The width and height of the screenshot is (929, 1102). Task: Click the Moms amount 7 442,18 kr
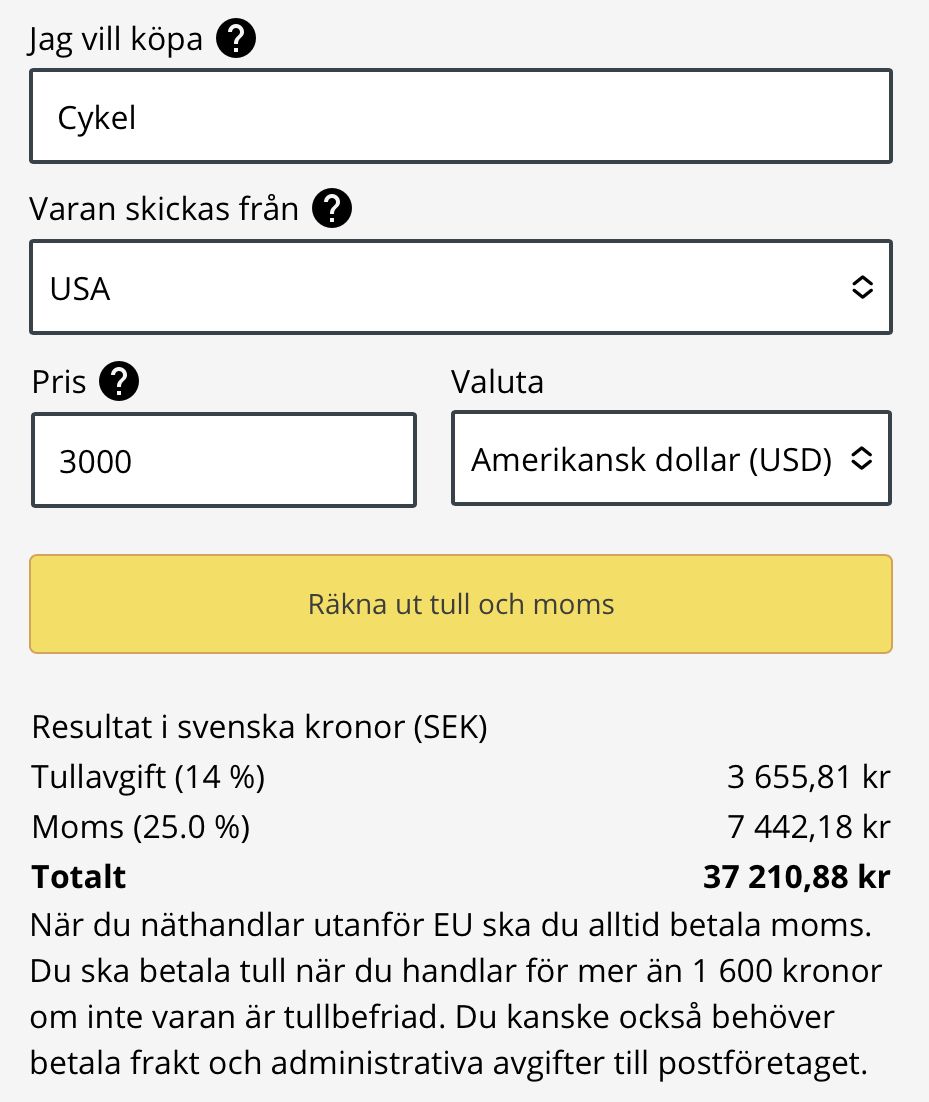[809, 827]
